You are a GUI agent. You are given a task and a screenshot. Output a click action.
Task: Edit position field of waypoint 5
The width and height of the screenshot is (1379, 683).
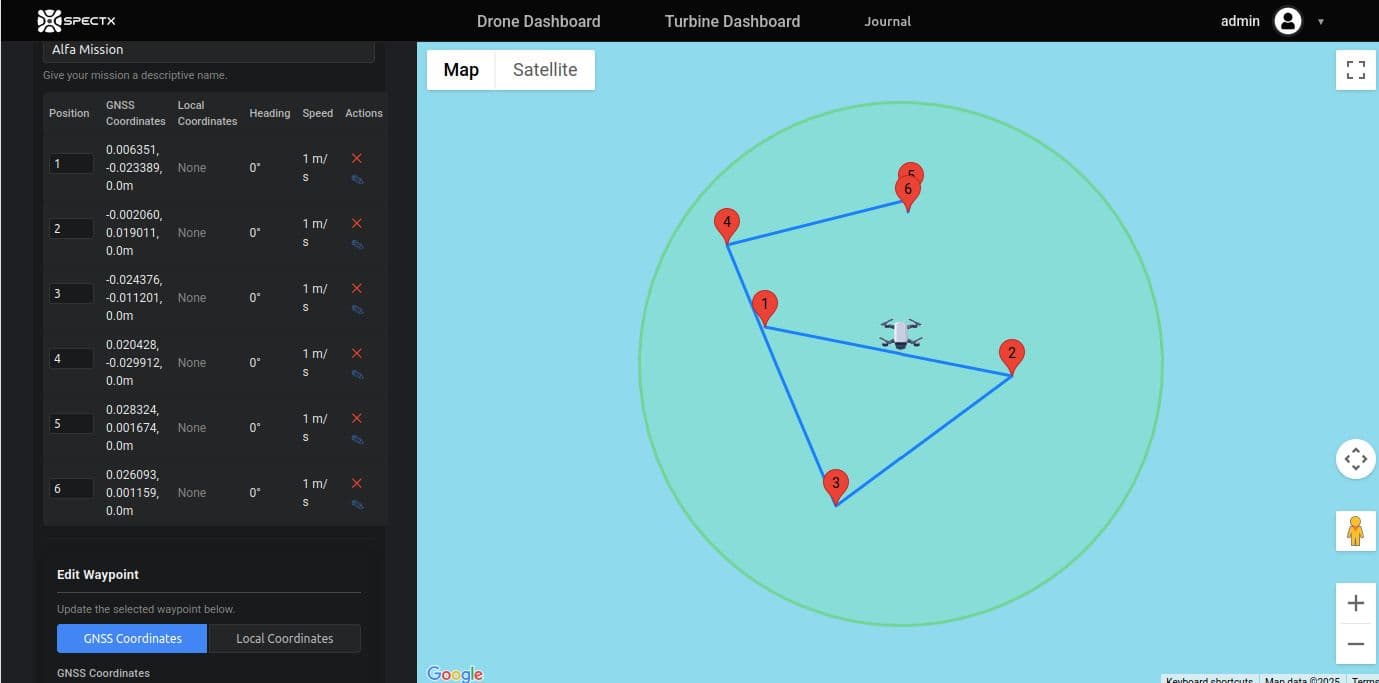[x=71, y=424]
